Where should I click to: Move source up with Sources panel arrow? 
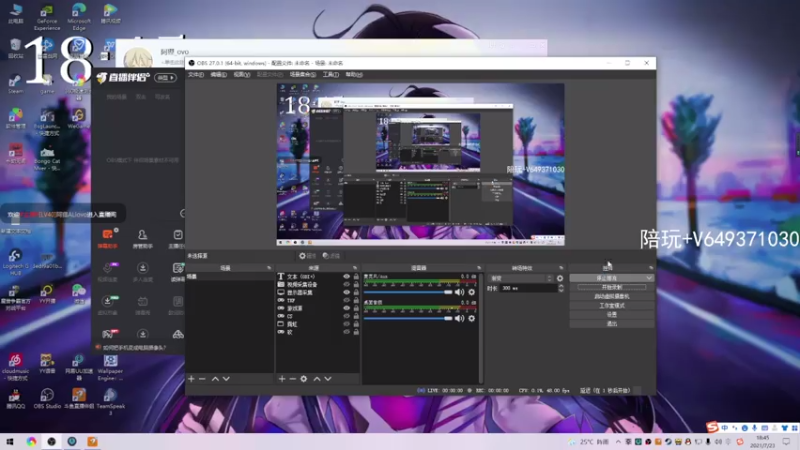coord(317,379)
